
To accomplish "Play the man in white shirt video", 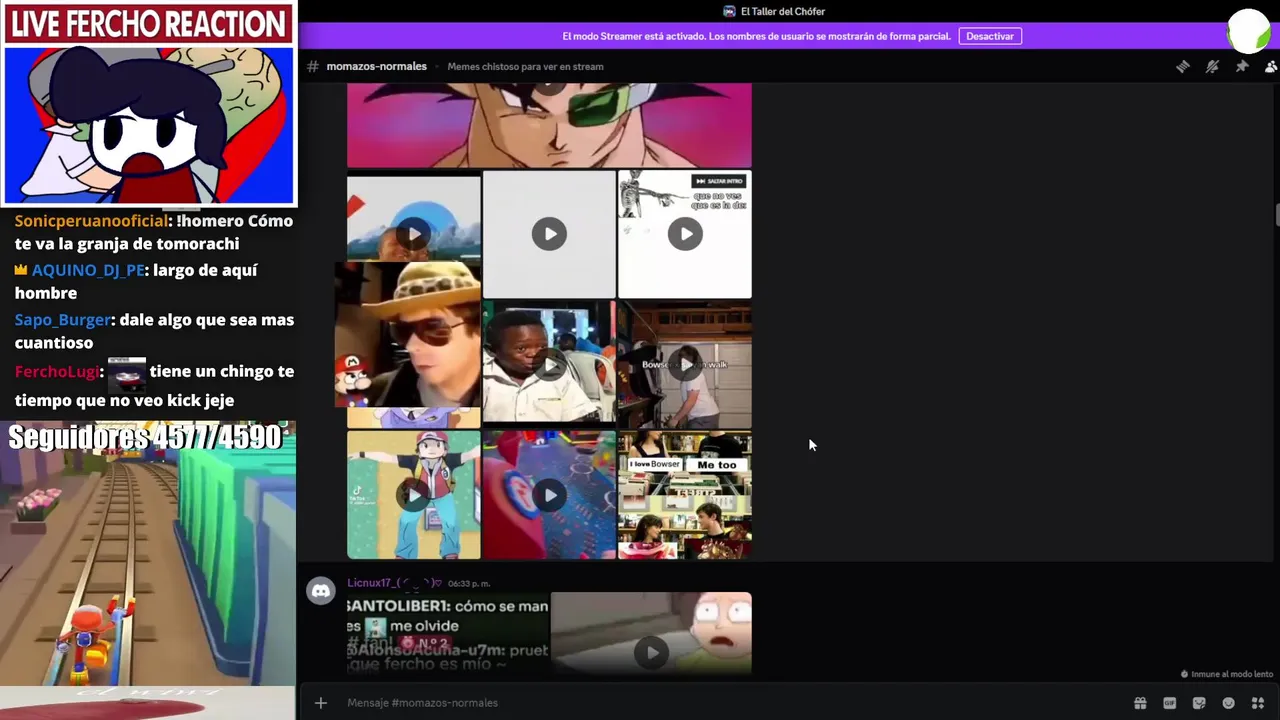I will click(x=549, y=365).
